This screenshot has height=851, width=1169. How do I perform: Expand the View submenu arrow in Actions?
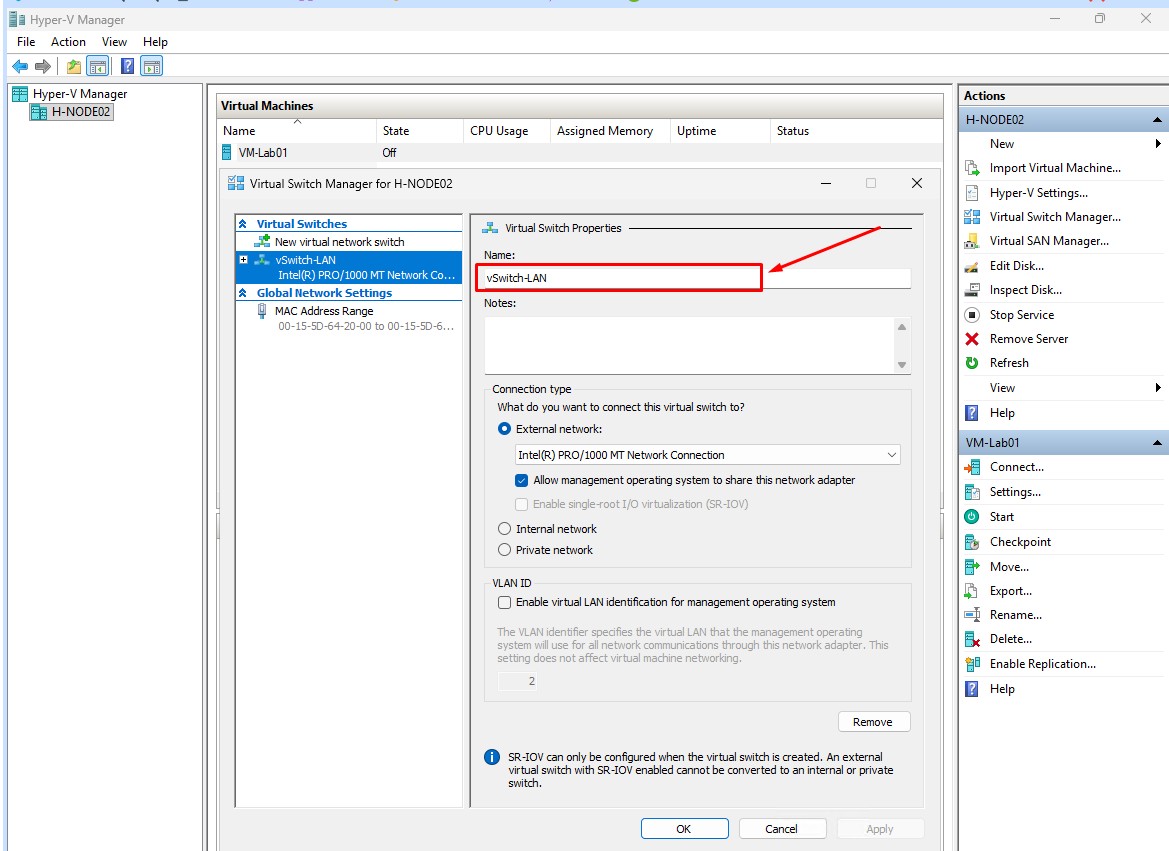click(1158, 387)
